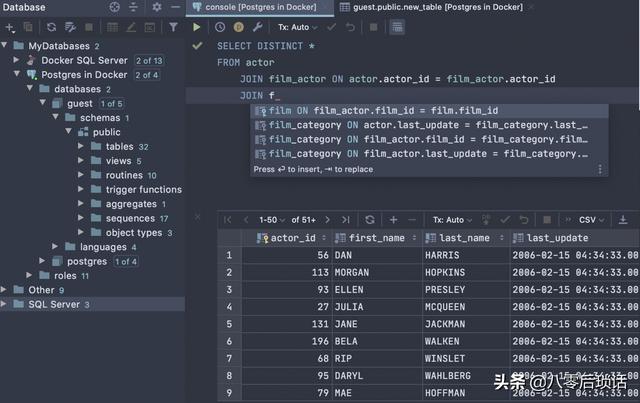Expand the languages folder
Image resolution: width=640 pixels, height=403 pixels.
click(55, 246)
